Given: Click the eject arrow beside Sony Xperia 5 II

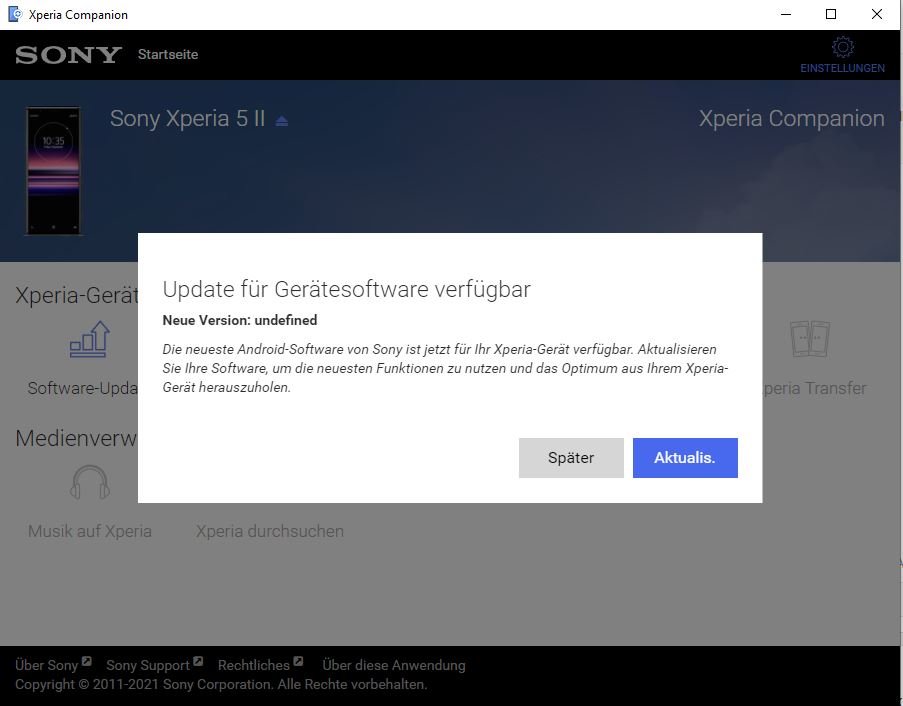Looking at the screenshot, I should 282,121.
